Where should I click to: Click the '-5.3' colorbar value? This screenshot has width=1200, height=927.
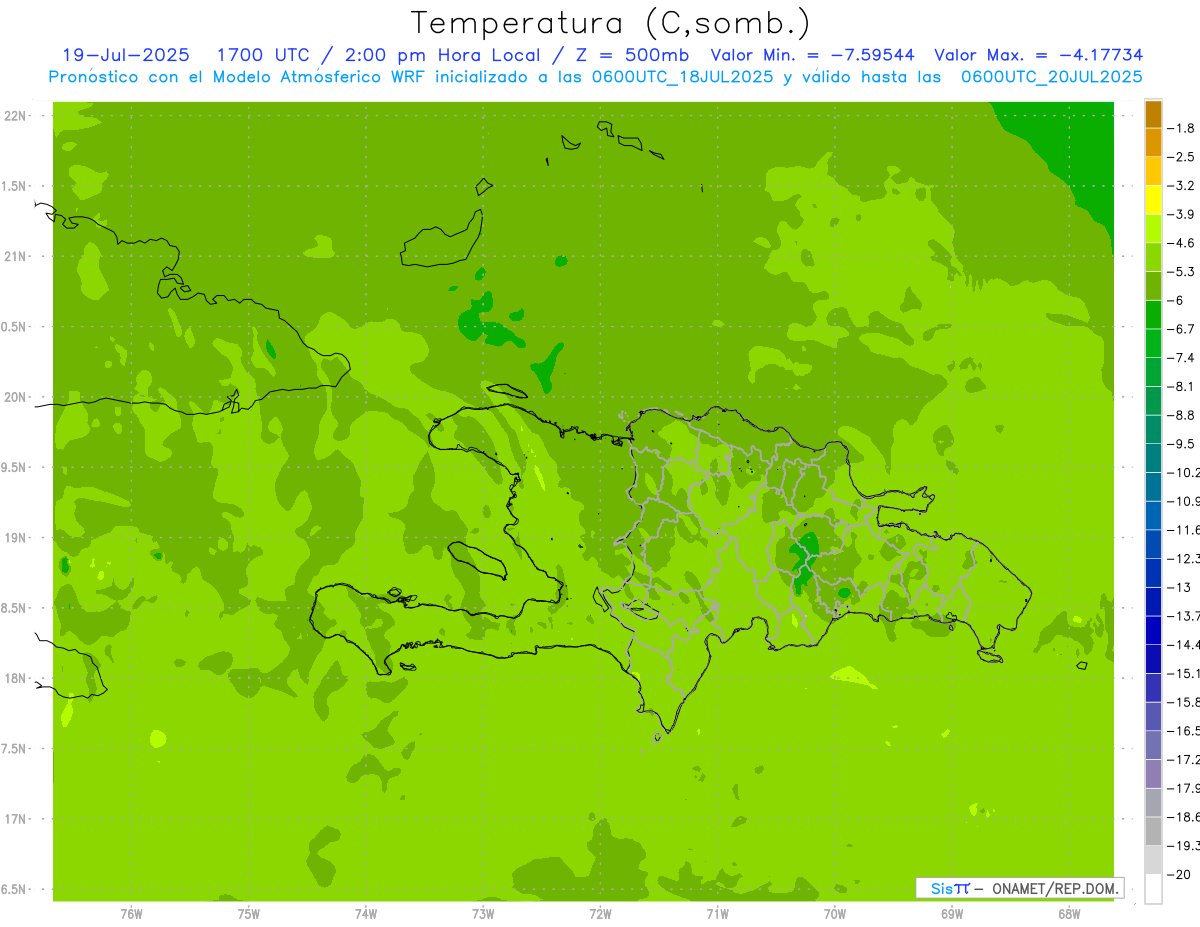[1183, 272]
